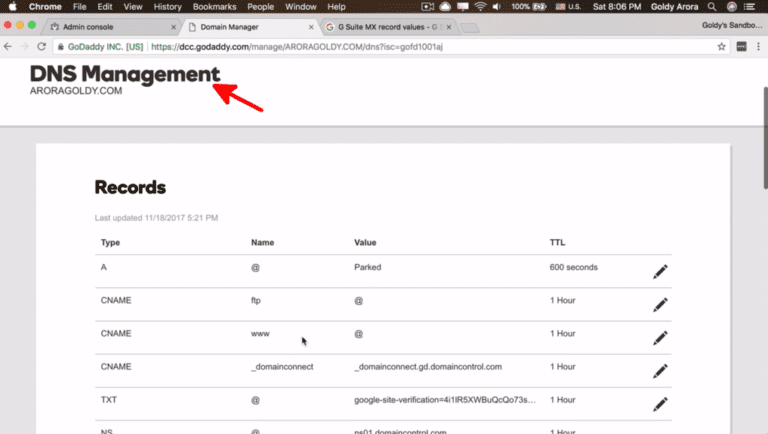The height and width of the screenshot is (434, 768).
Task: Click the _domainconnect.gd.domaincontrol.com value
Action: [428, 367]
